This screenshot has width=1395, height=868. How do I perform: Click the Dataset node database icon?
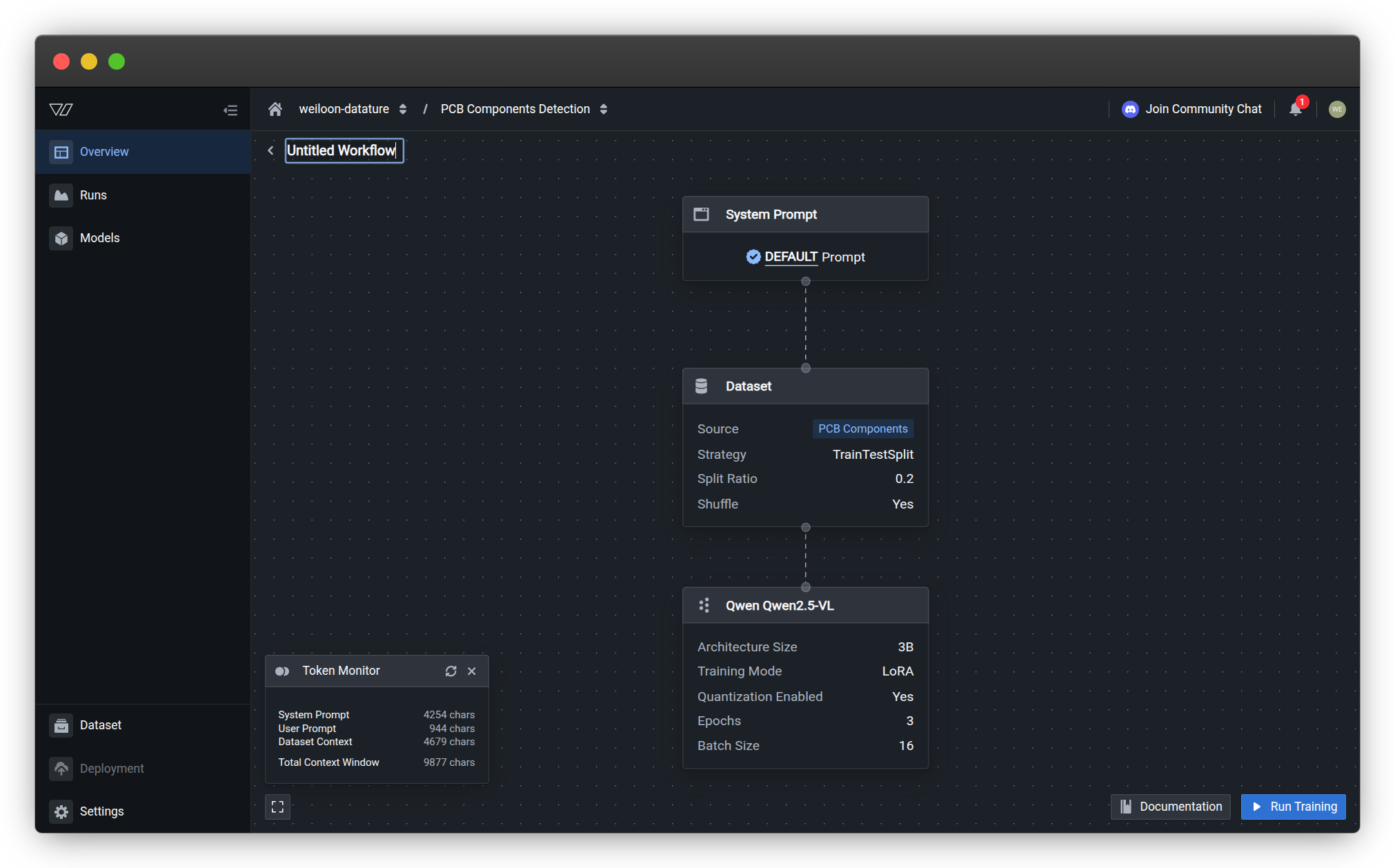tap(701, 386)
